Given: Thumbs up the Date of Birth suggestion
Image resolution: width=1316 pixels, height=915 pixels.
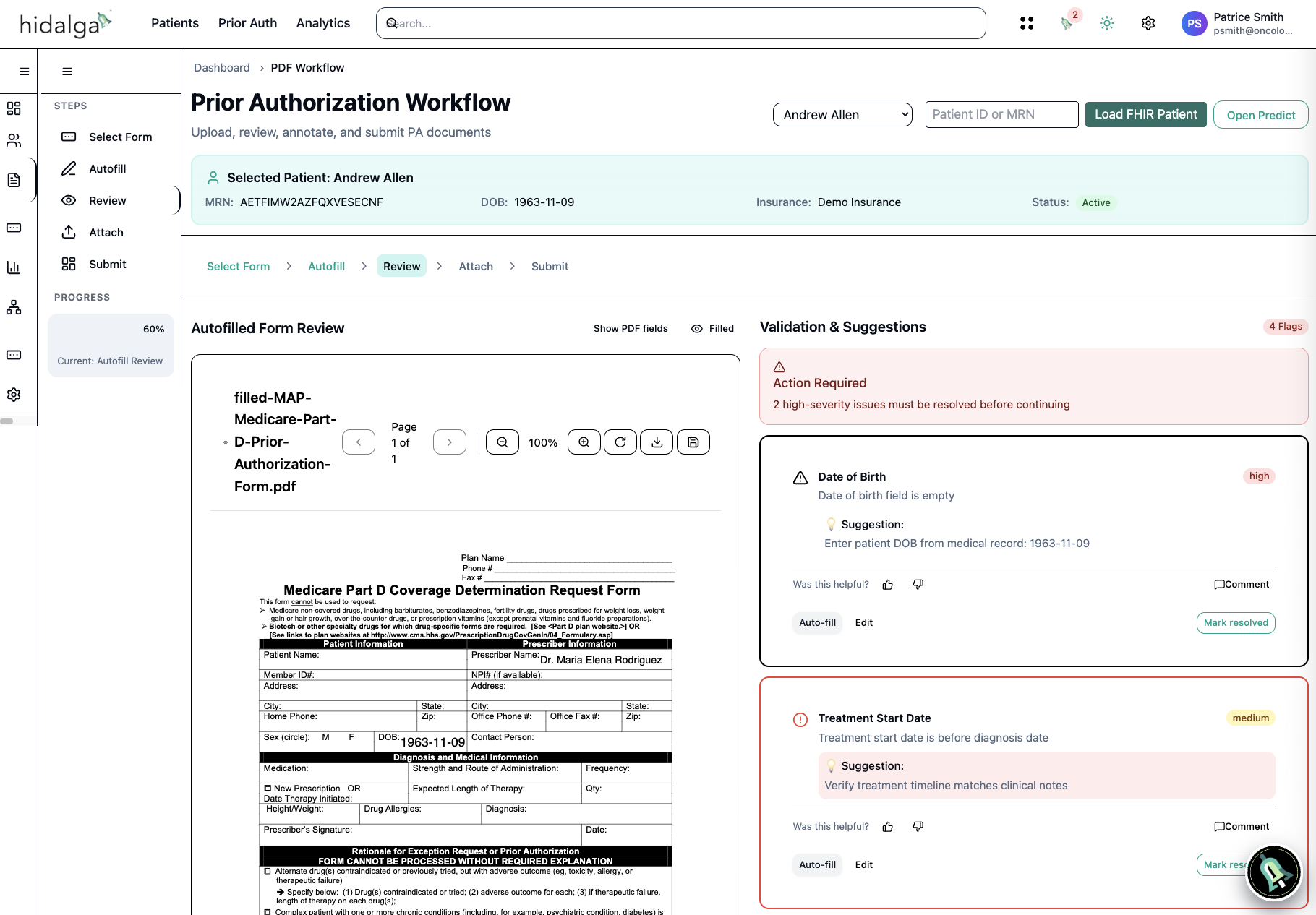Looking at the screenshot, I should click(887, 585).
